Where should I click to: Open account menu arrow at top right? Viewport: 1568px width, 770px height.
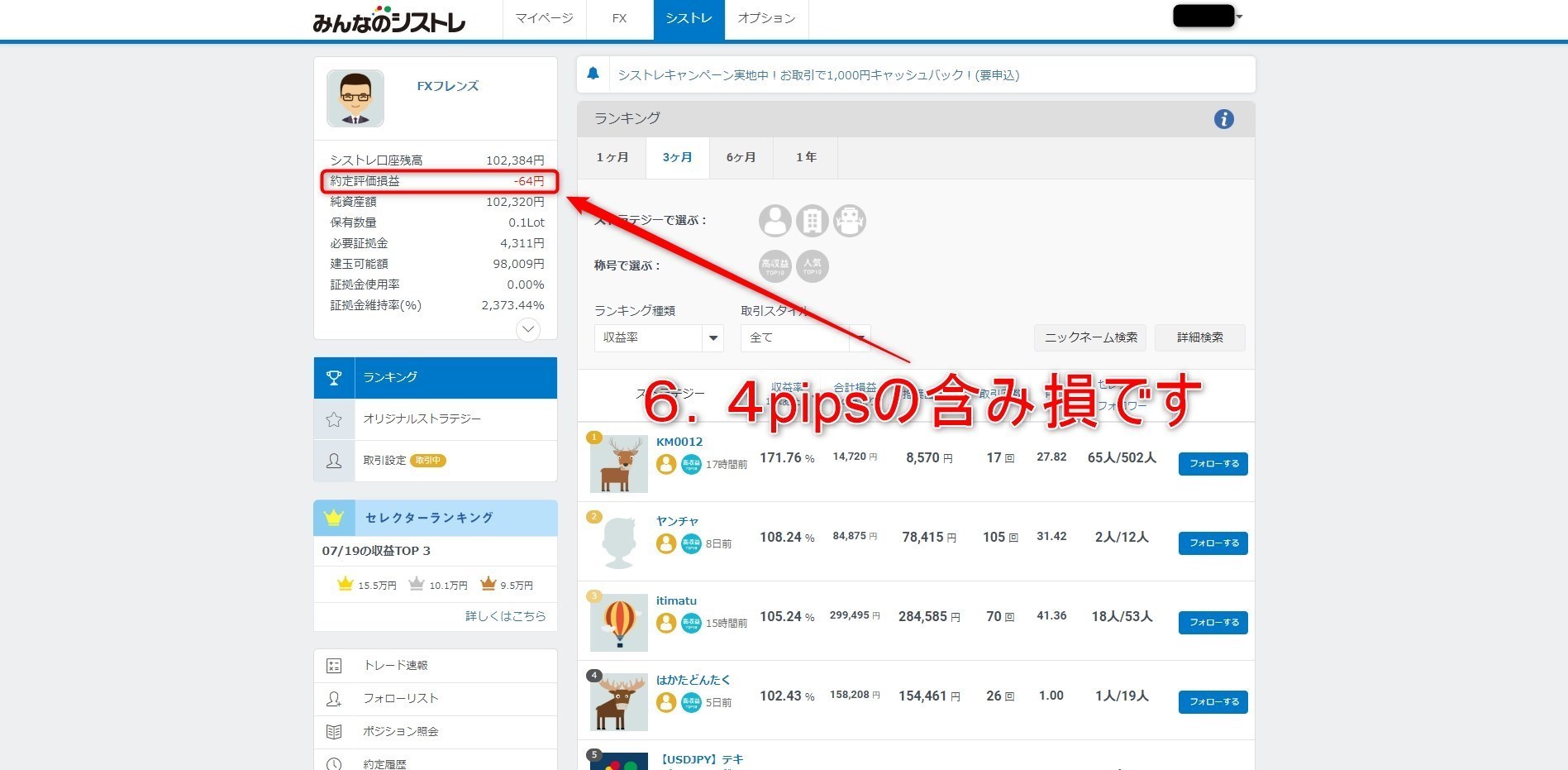[1239, 17]
